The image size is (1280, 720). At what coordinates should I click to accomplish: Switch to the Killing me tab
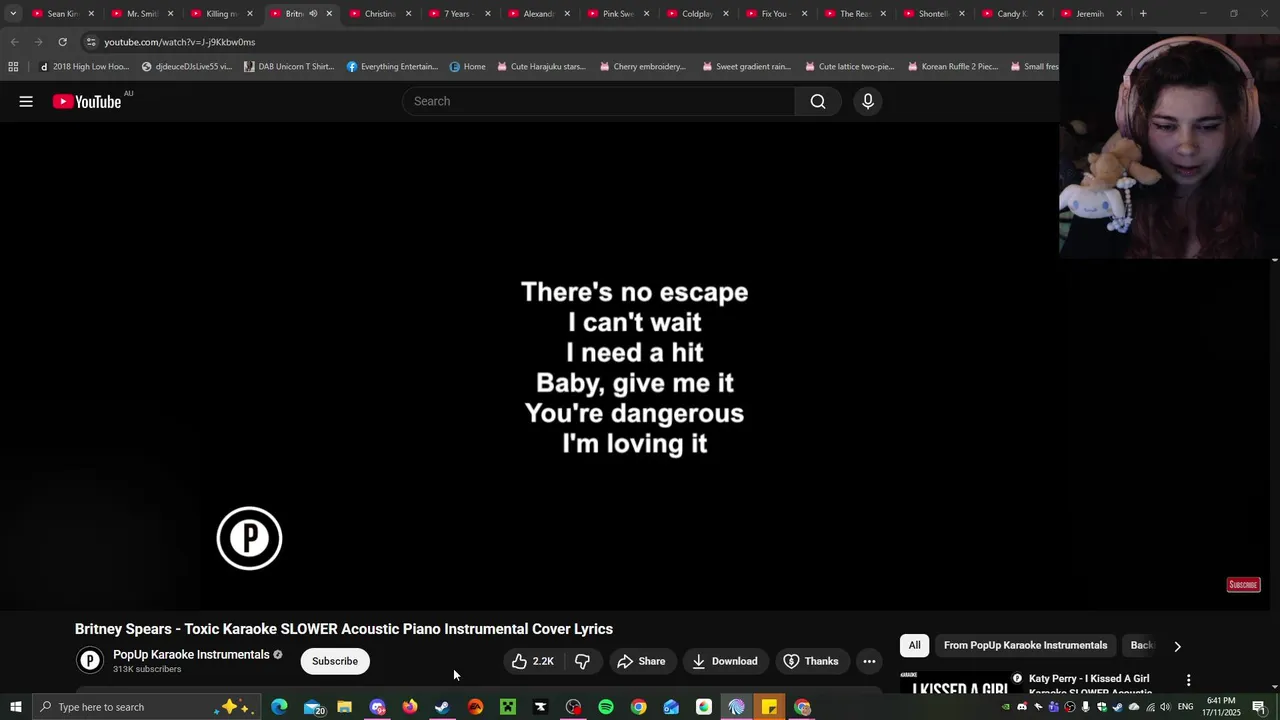point(221,14)
